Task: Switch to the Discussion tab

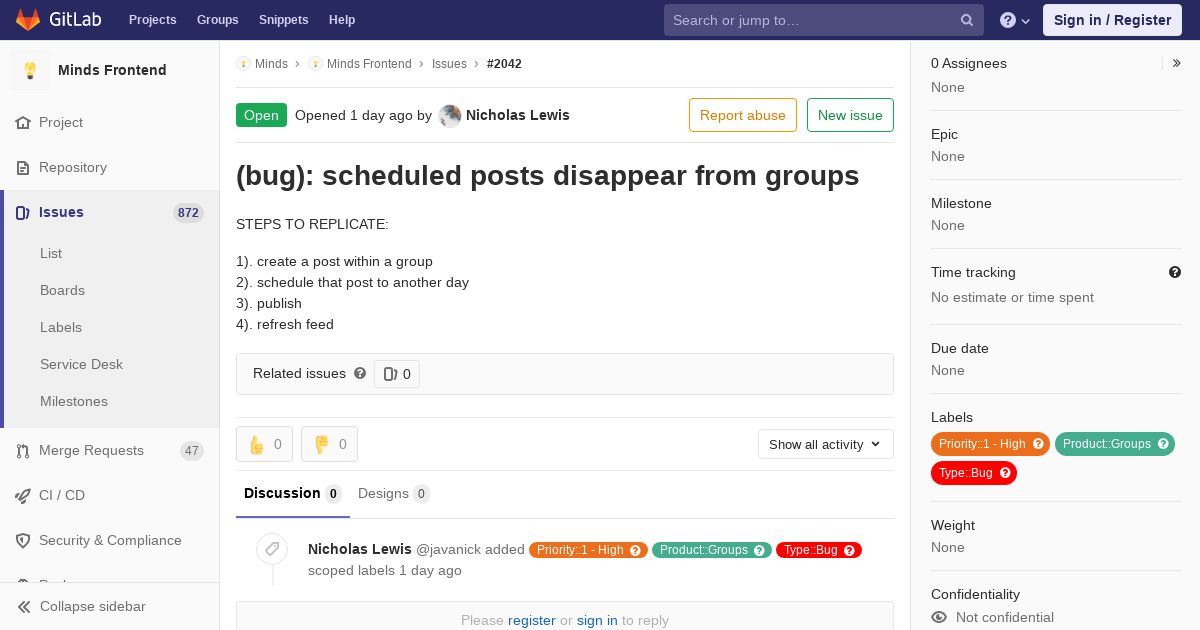Action: [293, 494]
